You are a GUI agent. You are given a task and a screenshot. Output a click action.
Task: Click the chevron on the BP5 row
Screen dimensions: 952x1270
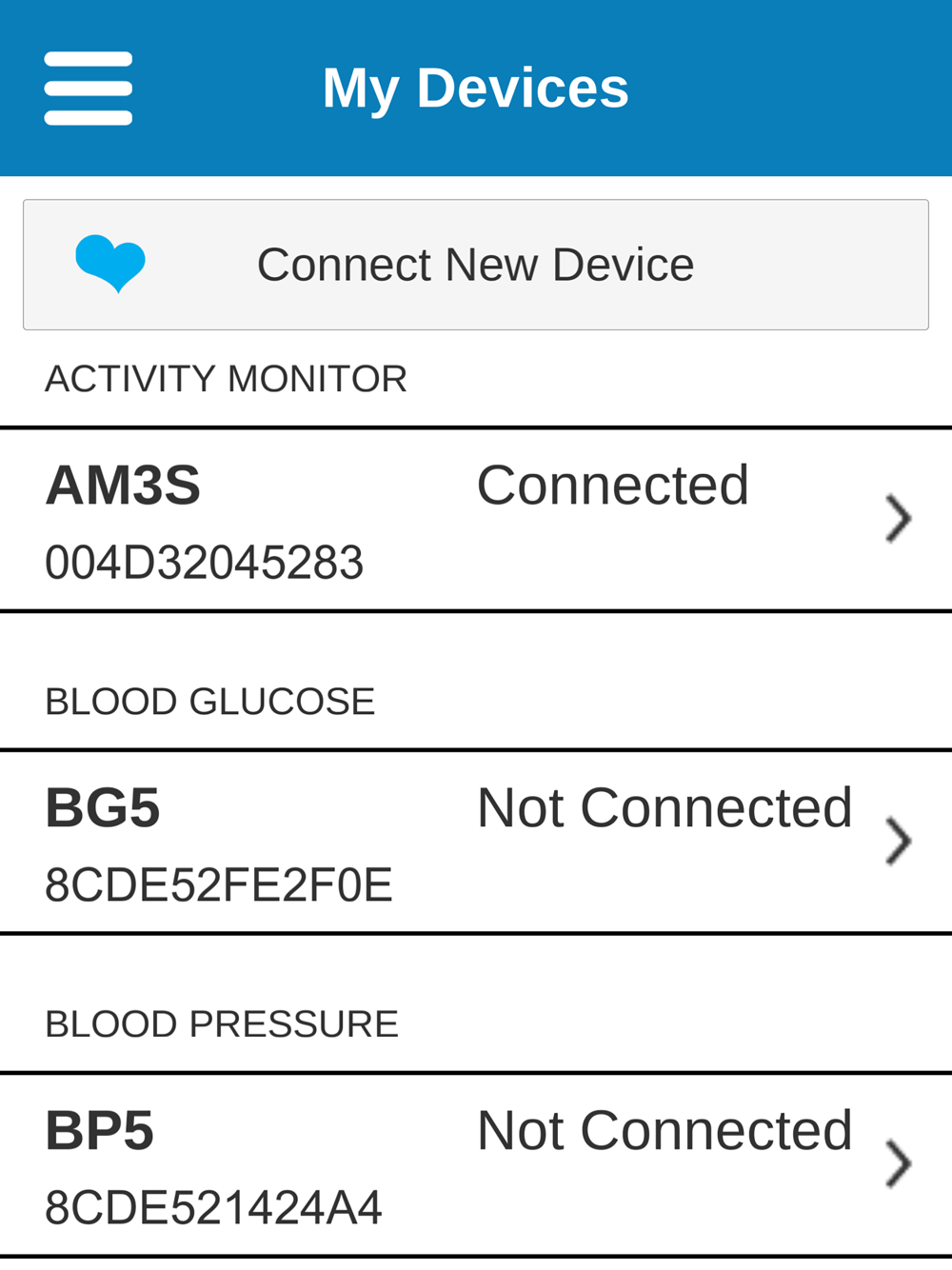click(898, 1163)
